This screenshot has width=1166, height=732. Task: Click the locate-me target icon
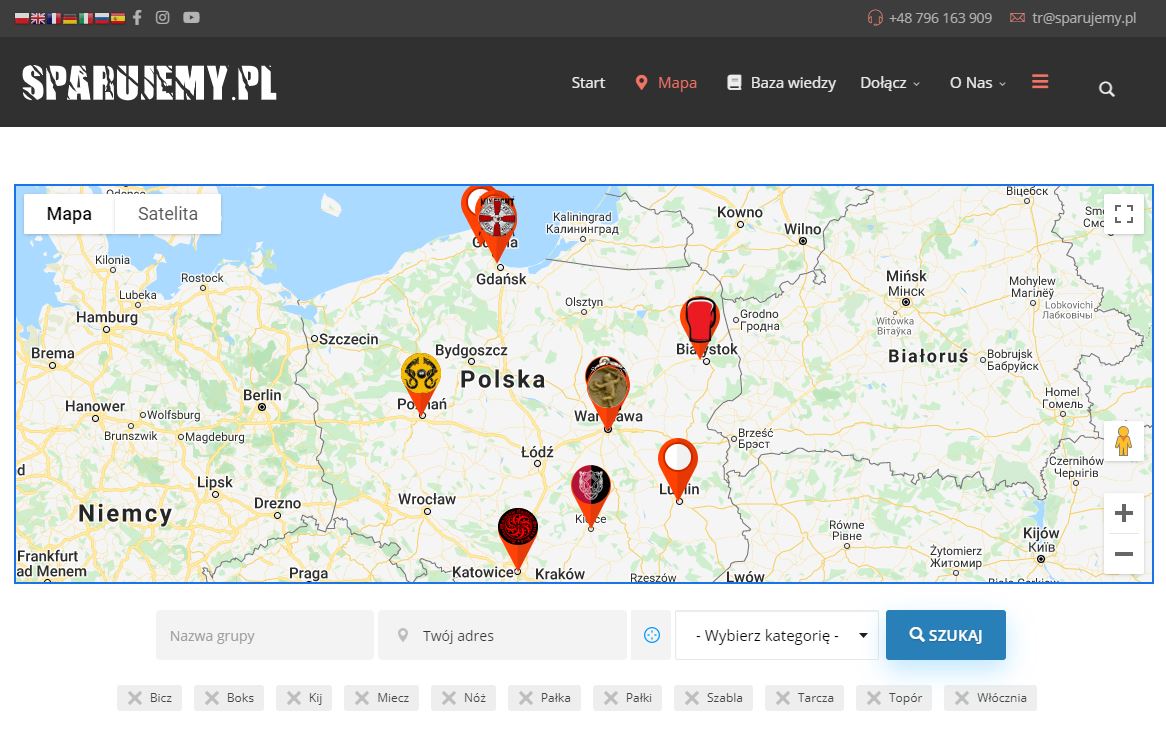(x=651, y=635)
